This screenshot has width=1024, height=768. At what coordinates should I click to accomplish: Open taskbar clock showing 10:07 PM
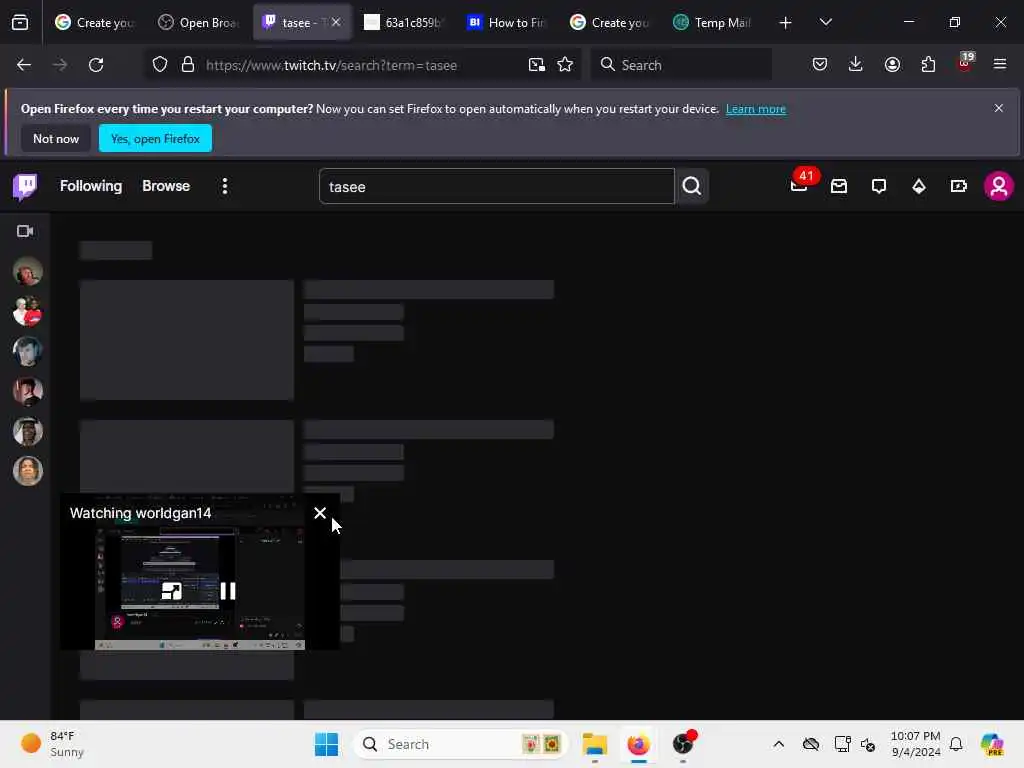point(916,744)
